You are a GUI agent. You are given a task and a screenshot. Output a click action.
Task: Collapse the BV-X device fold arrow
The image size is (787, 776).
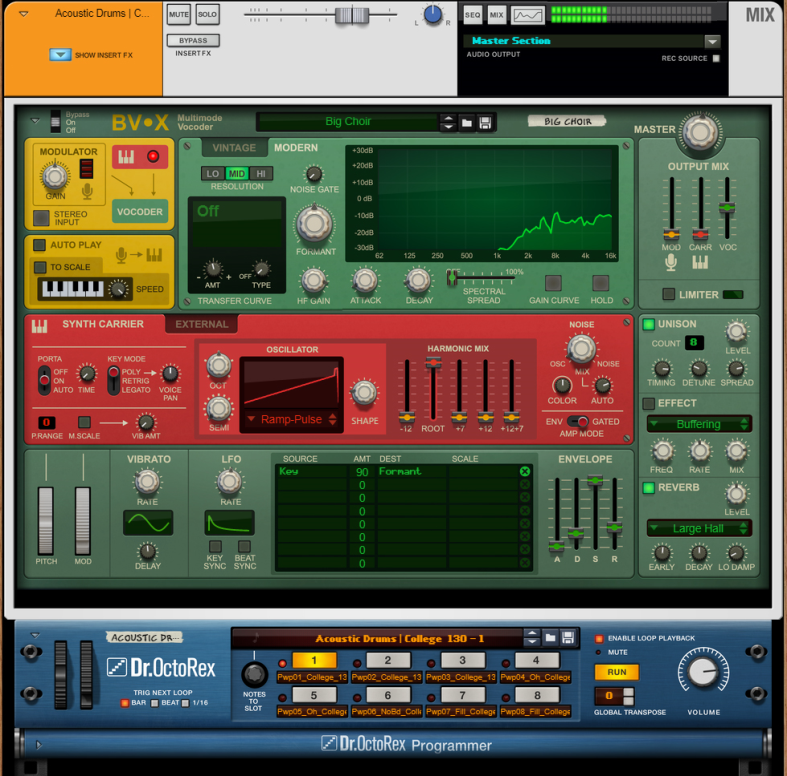35,120
